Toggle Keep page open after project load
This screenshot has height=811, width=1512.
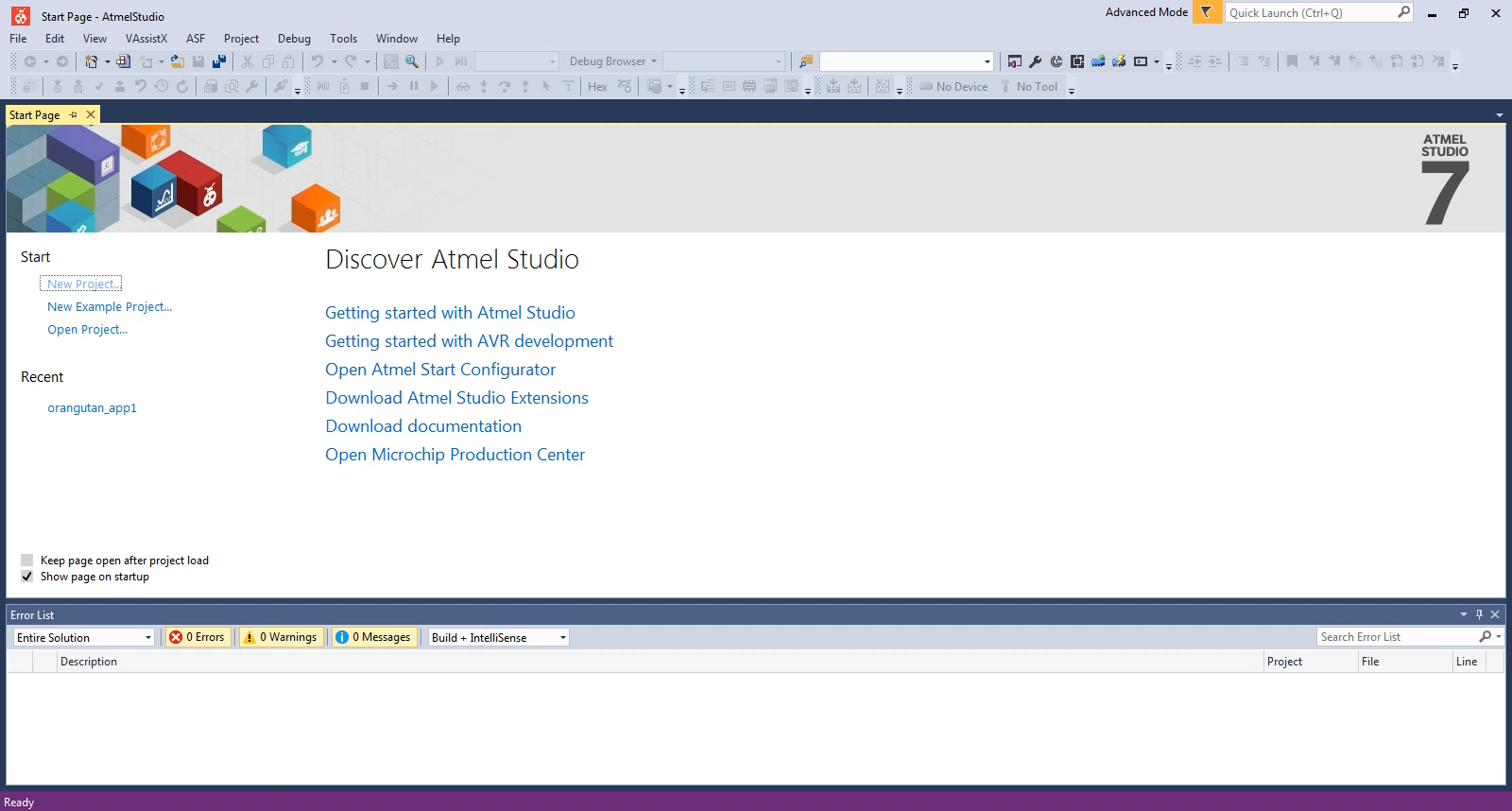tap(26, 561)
